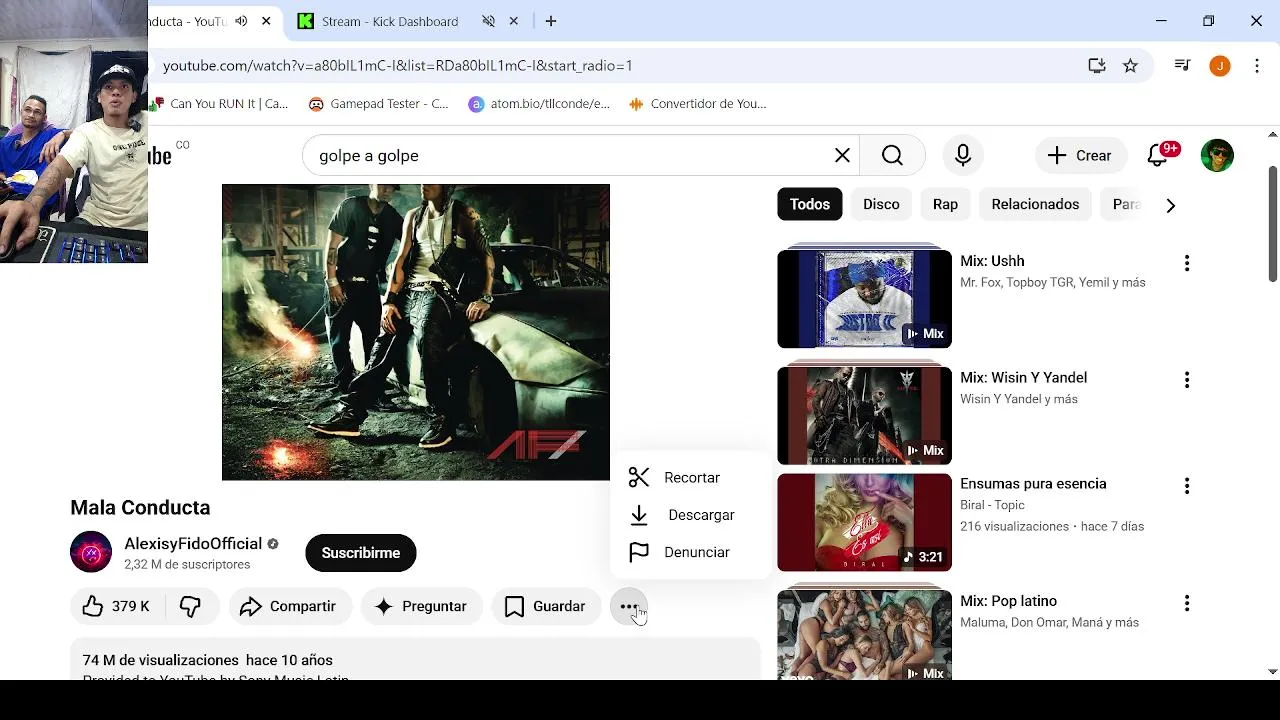Show more filter chips with arrow
1280x720 pixels.
tap(1170, 205)
